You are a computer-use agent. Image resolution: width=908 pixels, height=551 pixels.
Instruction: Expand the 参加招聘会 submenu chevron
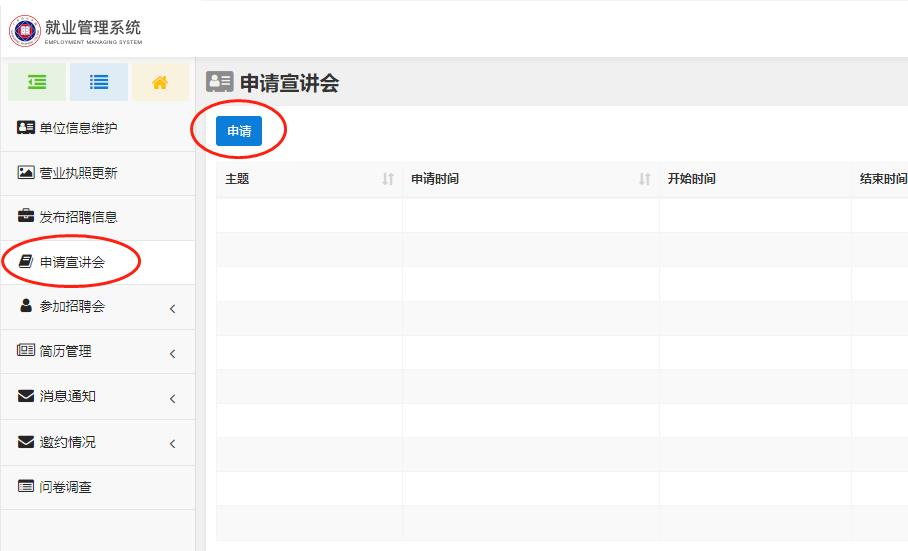pyautogui.click(x=172, y=309)
